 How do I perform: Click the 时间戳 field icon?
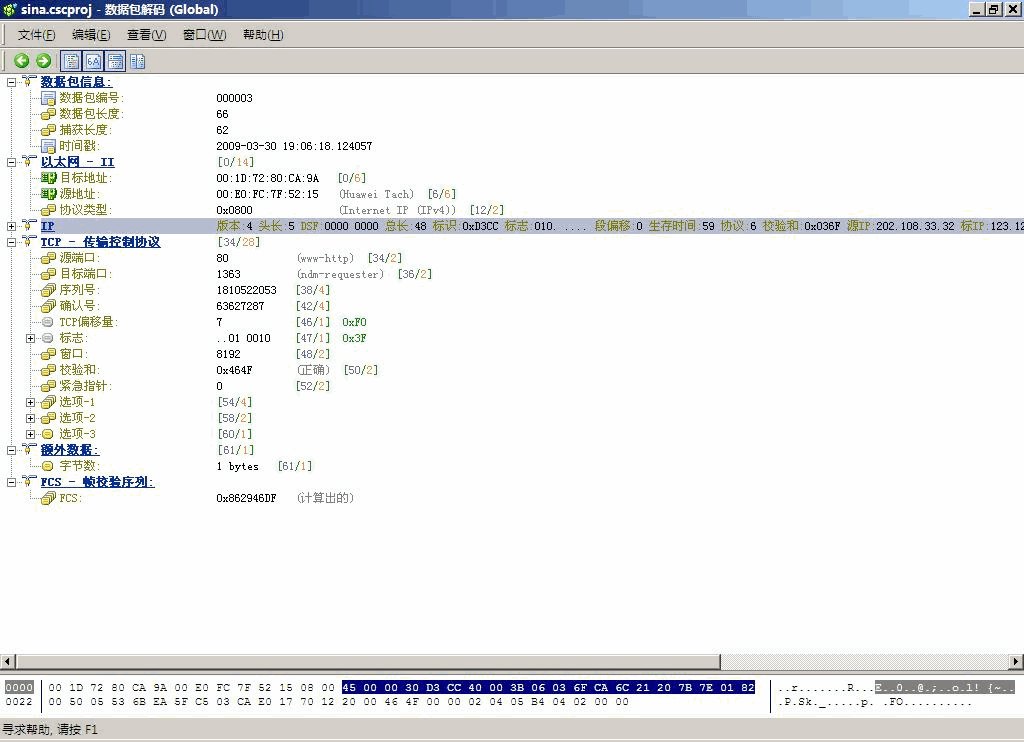pos(48,146)
